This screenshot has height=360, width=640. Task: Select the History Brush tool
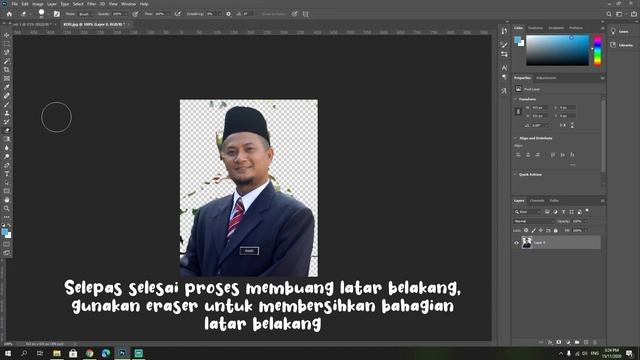coord(7,122)
